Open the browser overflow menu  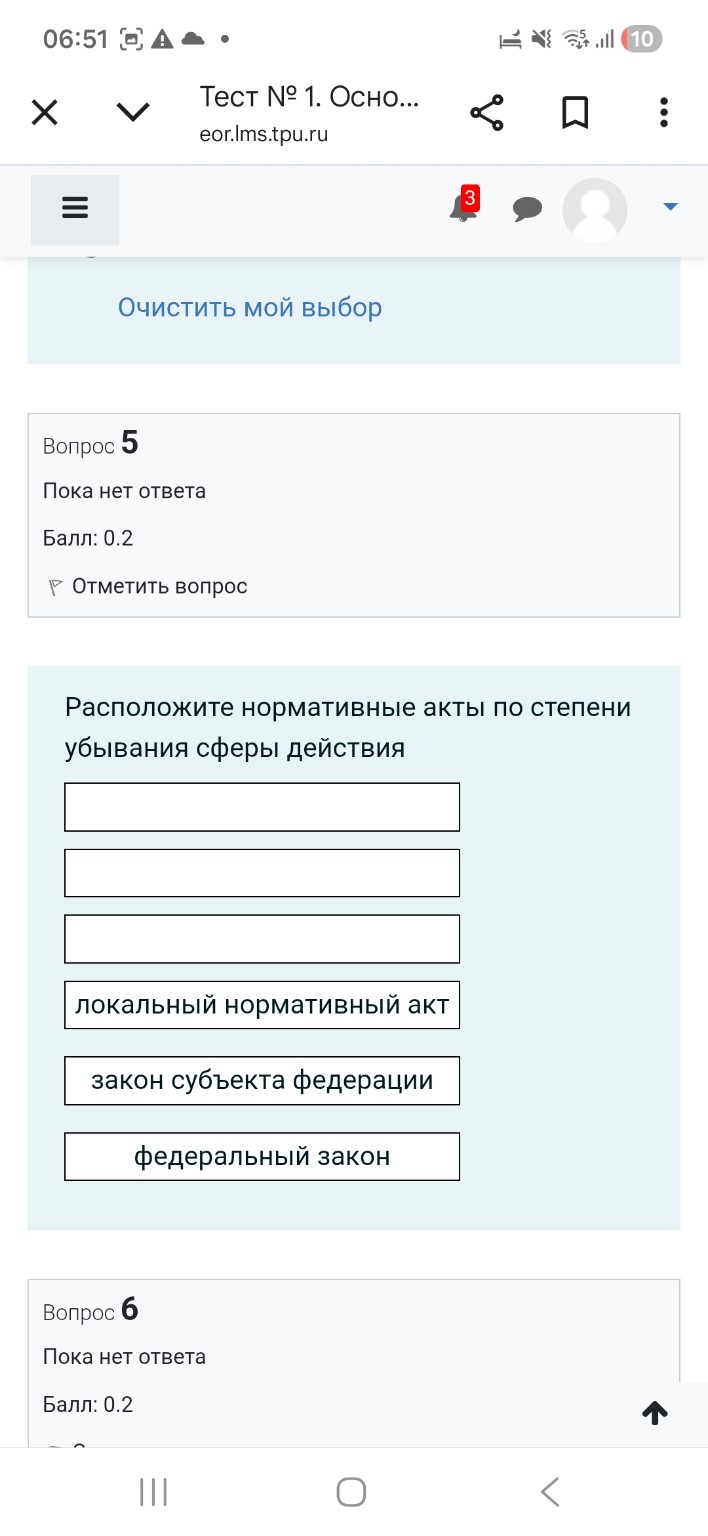663,112
